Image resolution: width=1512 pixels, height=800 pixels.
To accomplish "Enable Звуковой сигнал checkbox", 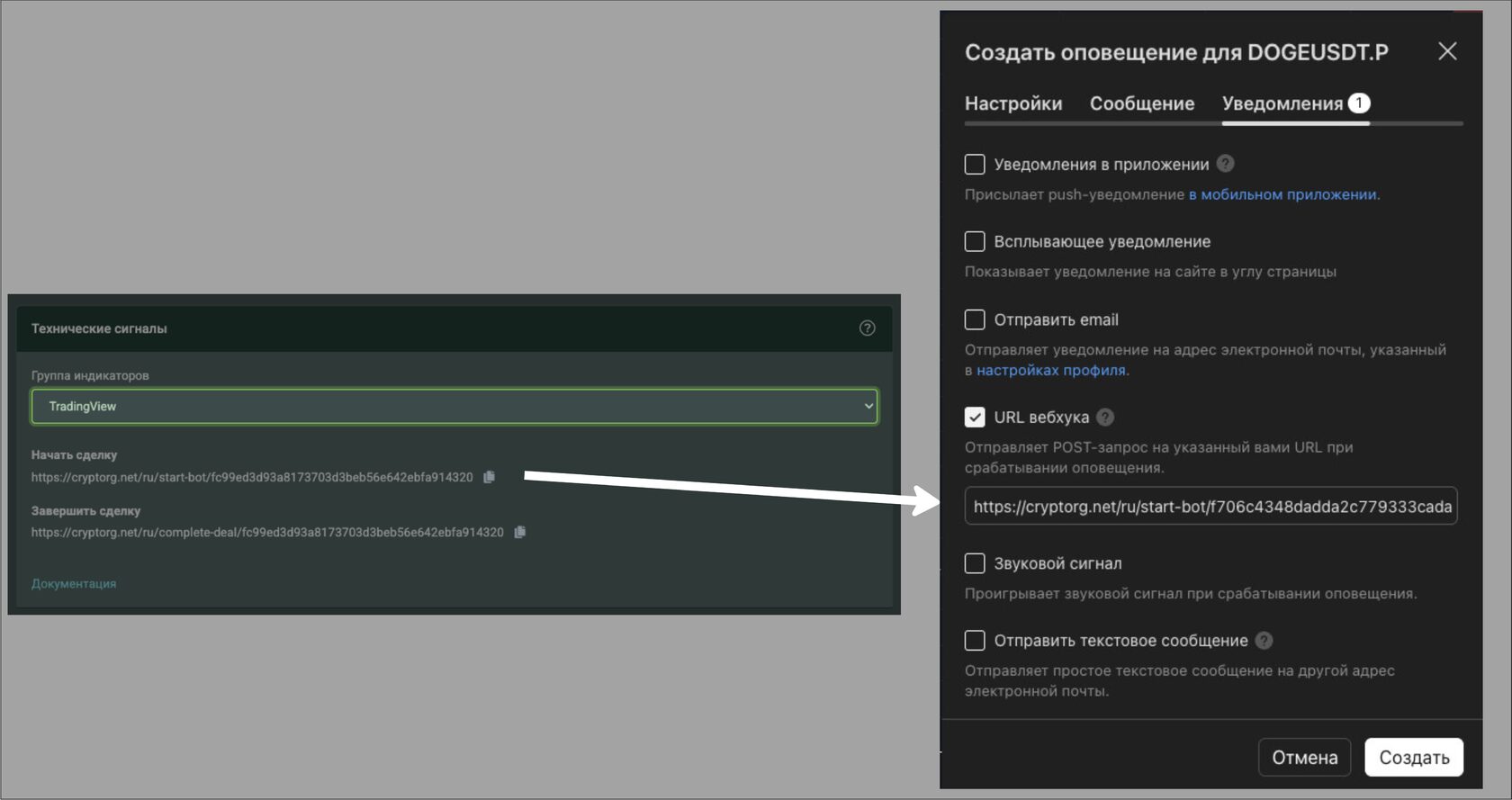I will pos(975,563).
